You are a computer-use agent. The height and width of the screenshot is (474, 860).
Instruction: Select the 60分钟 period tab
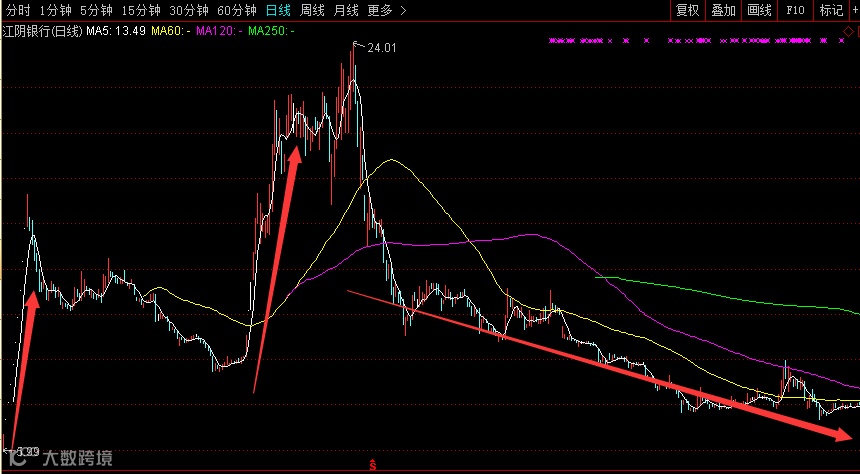point(236,10)
